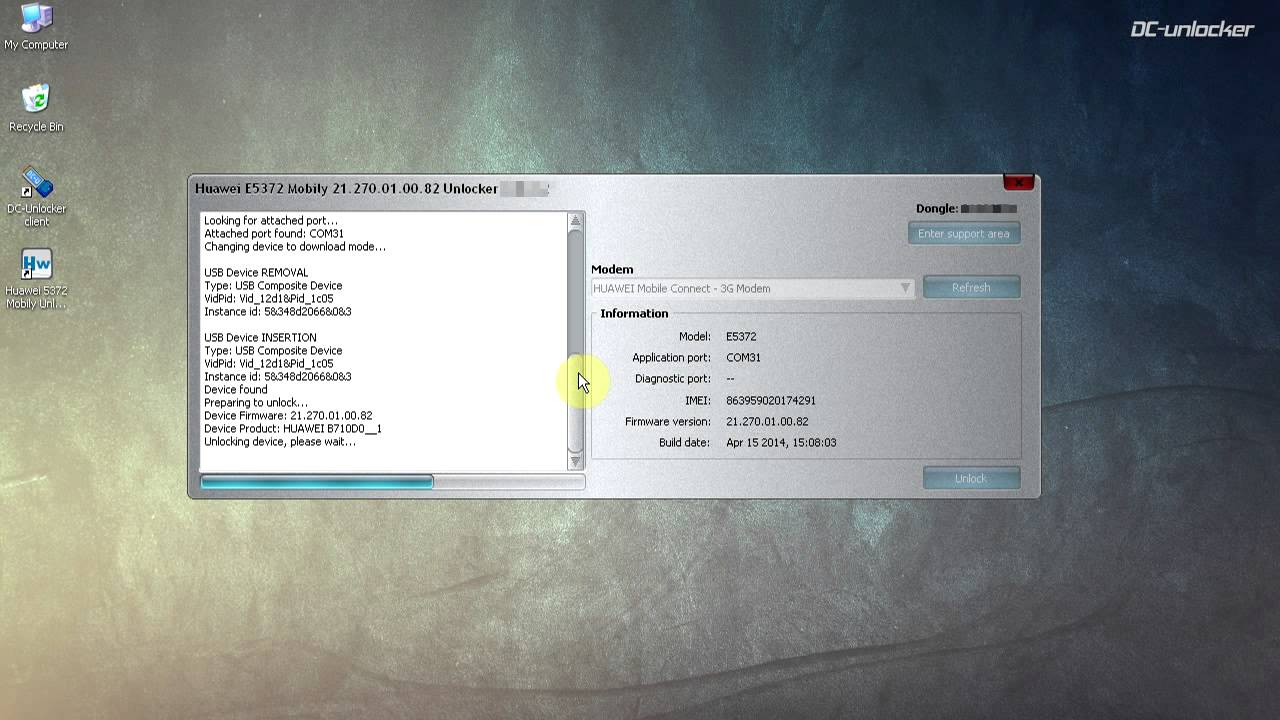This screenshot has height=720, width=1280.
Task: Open My Computer desktop icon
Action: click(x=36, y=27)
